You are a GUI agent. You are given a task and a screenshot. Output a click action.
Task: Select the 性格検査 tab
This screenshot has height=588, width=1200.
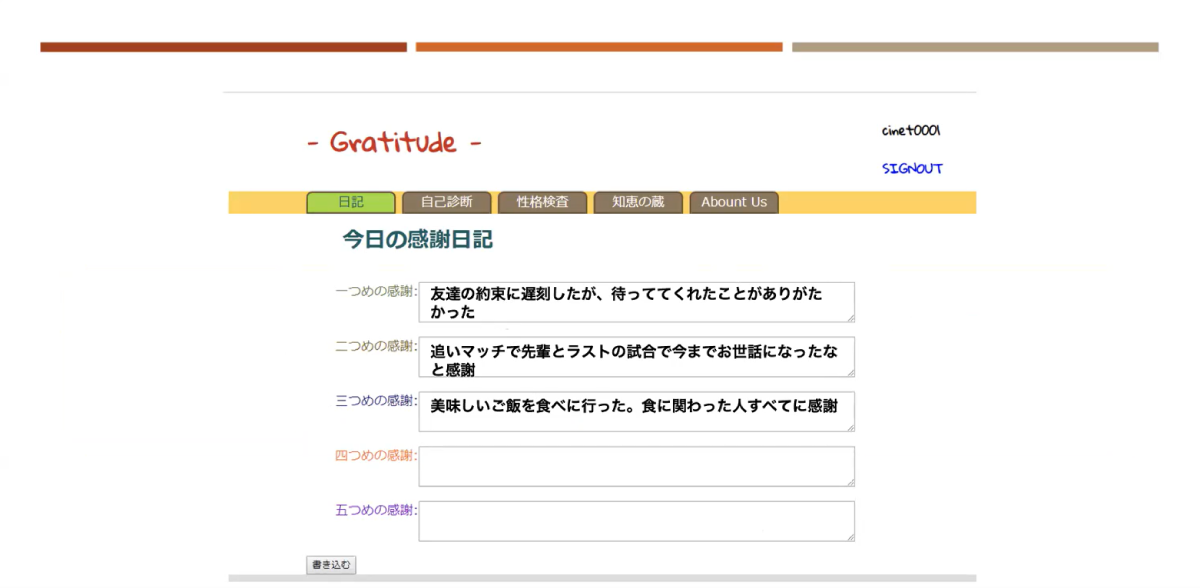(x=542, y=202)
